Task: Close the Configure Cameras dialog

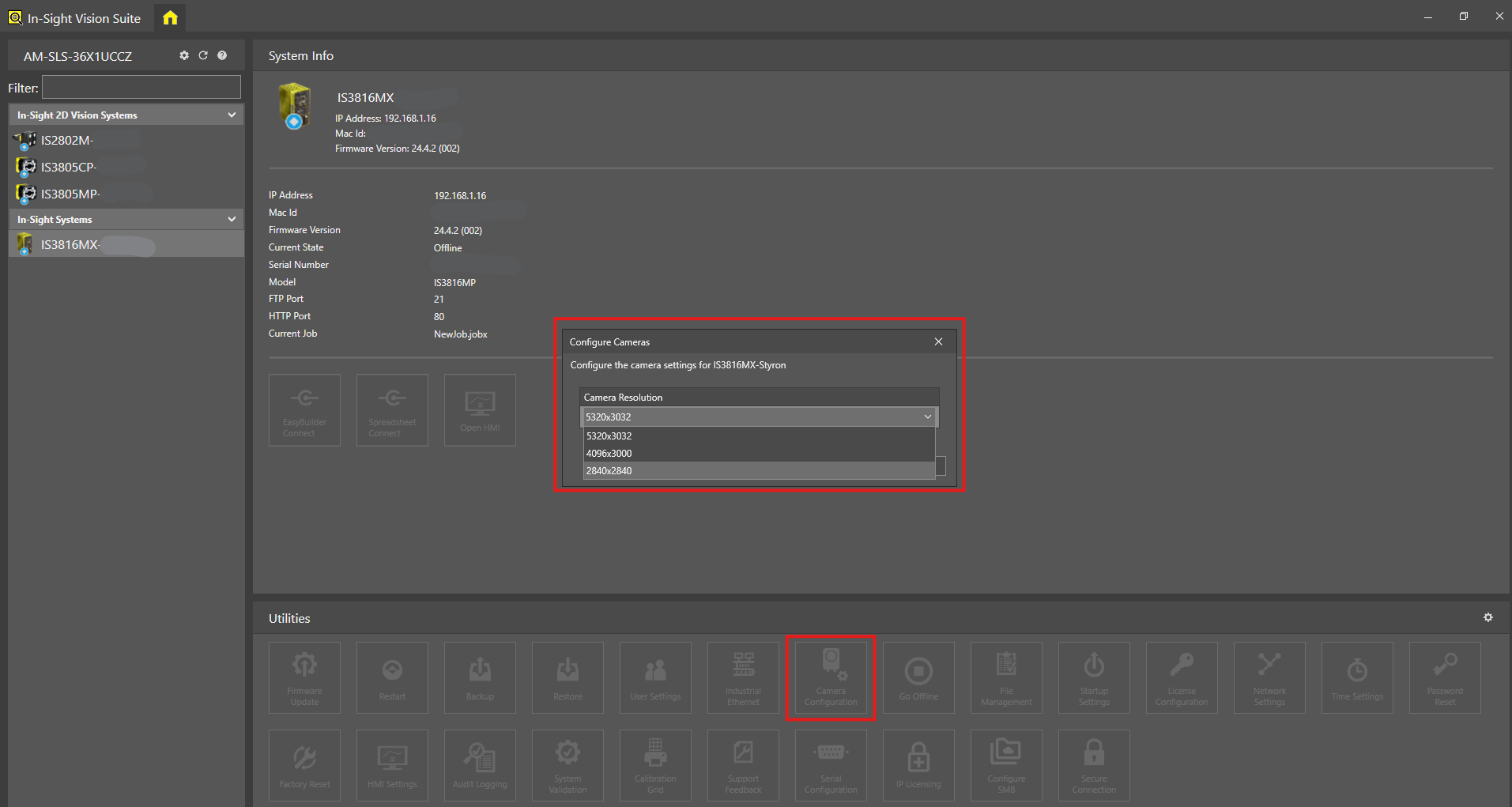Action: 938,341
